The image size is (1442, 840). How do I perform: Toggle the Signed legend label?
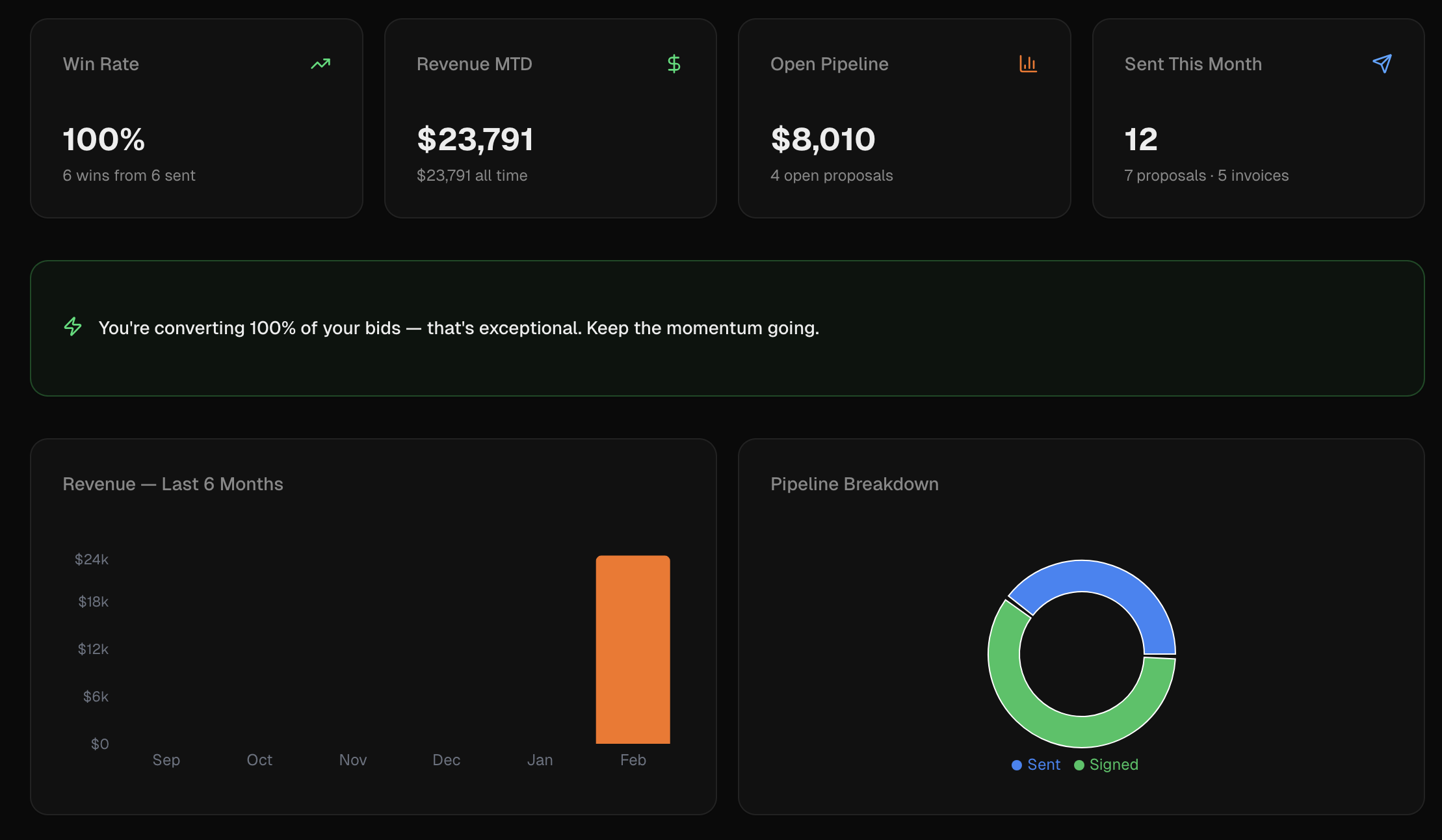pyautogui.click(x=1114, y=765)
